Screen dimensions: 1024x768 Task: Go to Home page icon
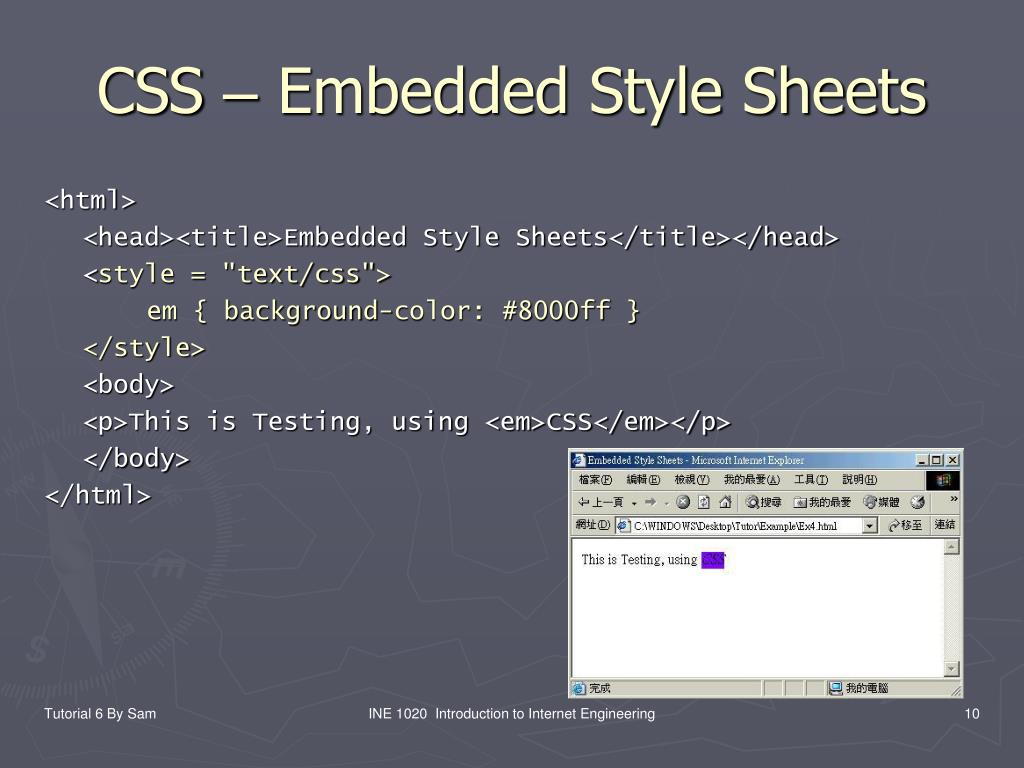(725, 502)
